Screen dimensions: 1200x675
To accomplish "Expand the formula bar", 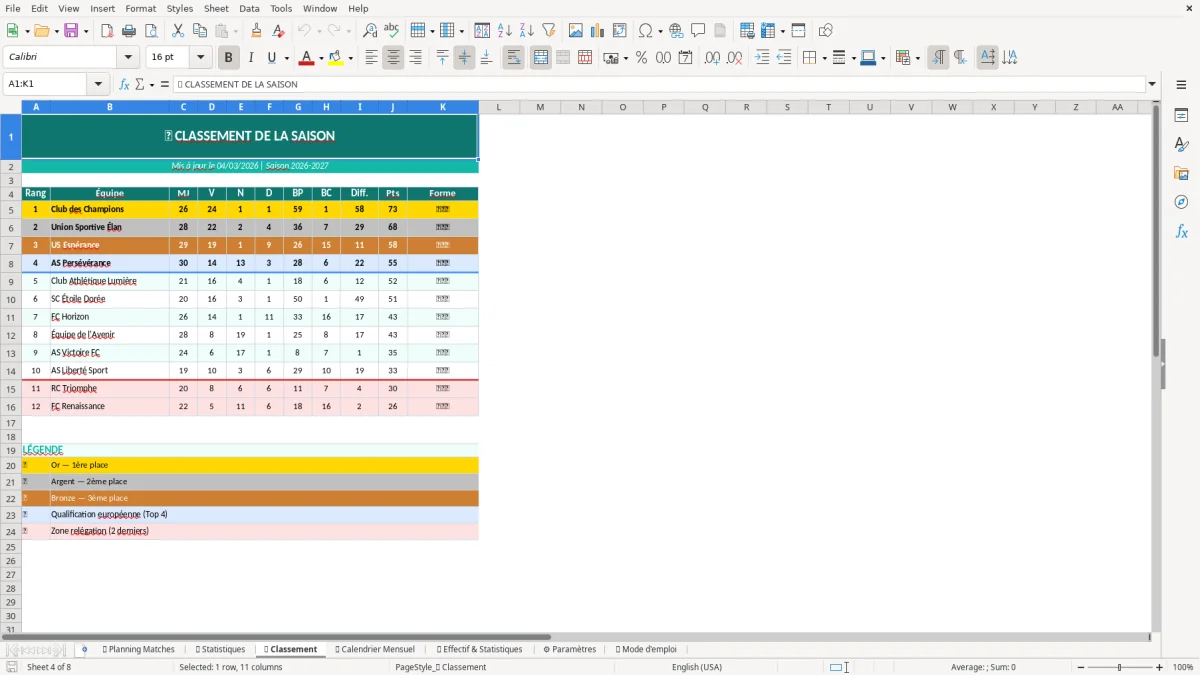I will [x=1152, y=85].
